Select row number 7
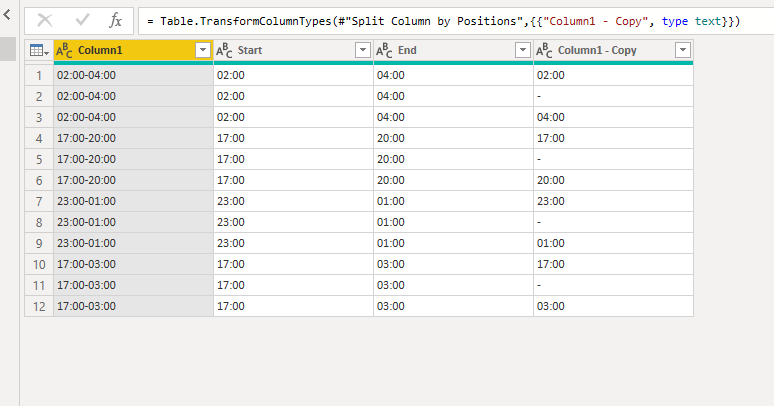 pyautogui.click(x=39, y=202)
